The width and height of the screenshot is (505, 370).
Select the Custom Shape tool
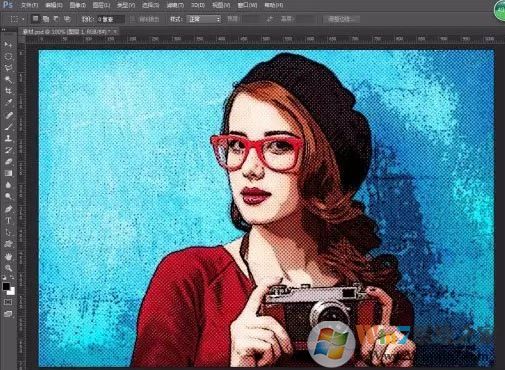(8, 244)
